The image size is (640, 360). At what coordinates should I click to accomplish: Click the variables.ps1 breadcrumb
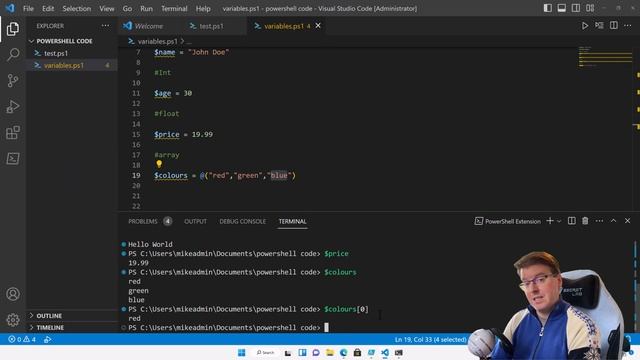[157, 41]
